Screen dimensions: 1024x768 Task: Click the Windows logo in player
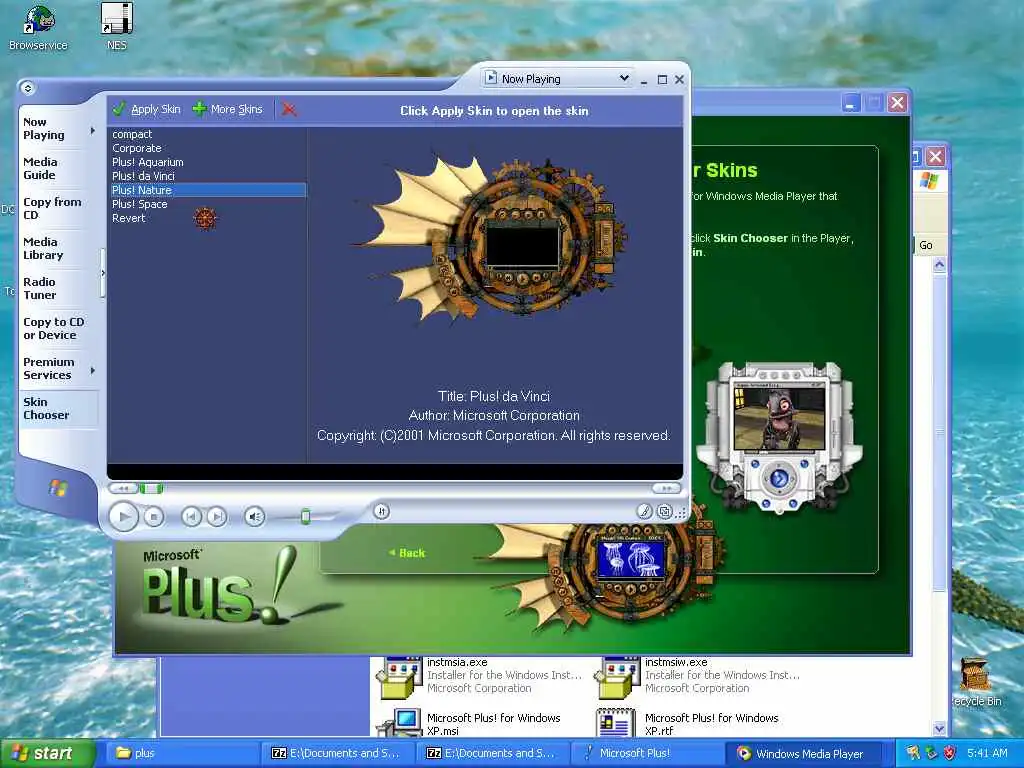[58, 487]
